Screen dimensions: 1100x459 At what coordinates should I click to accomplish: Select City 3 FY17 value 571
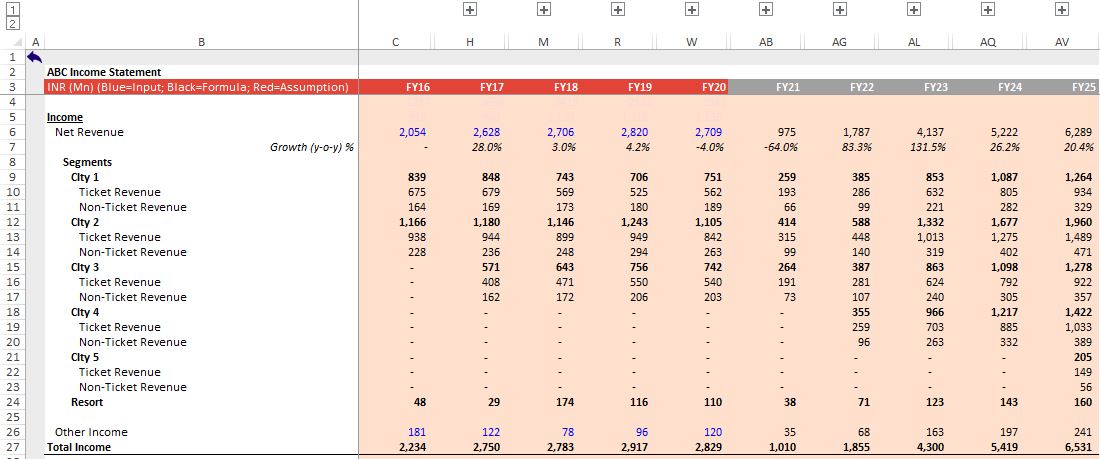[x=490, y=267]
